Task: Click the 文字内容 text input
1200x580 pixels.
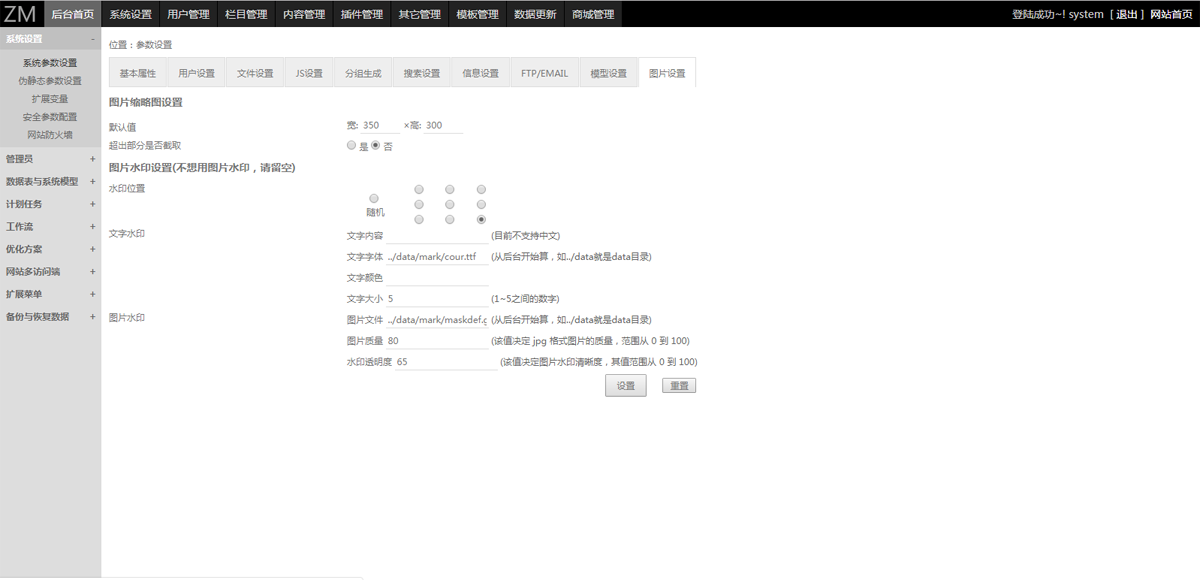Action: (437, 236)
